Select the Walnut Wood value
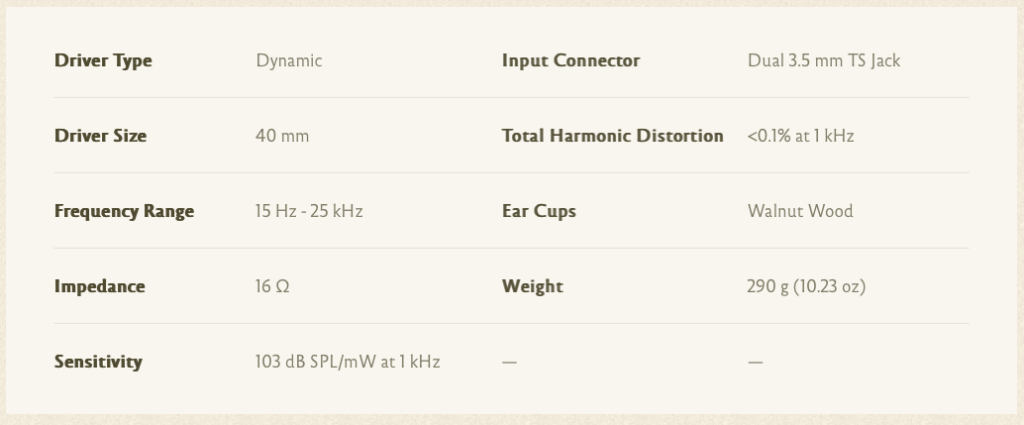 (x=800, y=211)
